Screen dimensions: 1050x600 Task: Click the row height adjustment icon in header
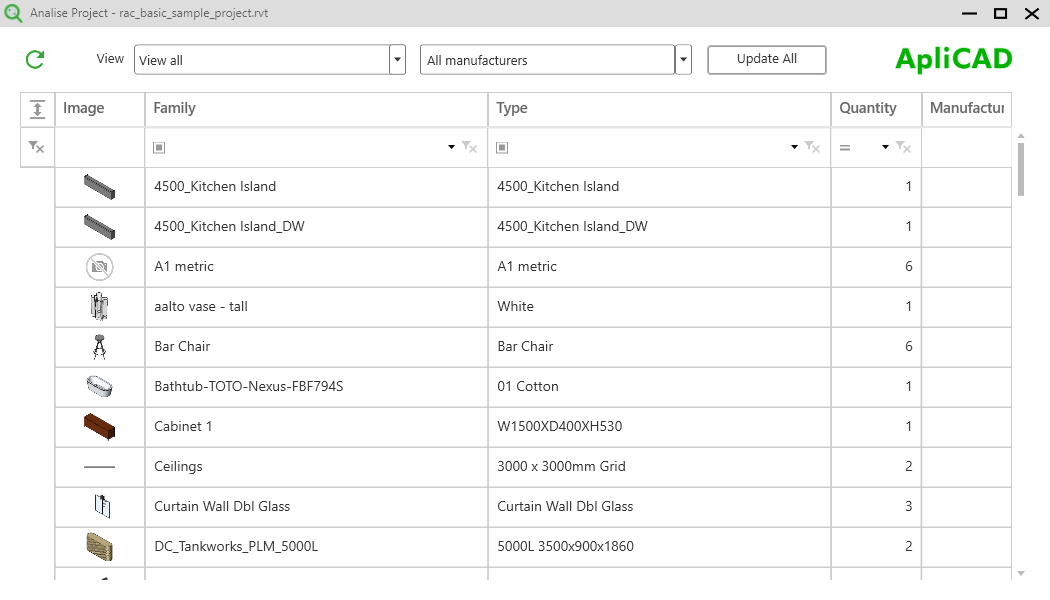tap(36, 109)
